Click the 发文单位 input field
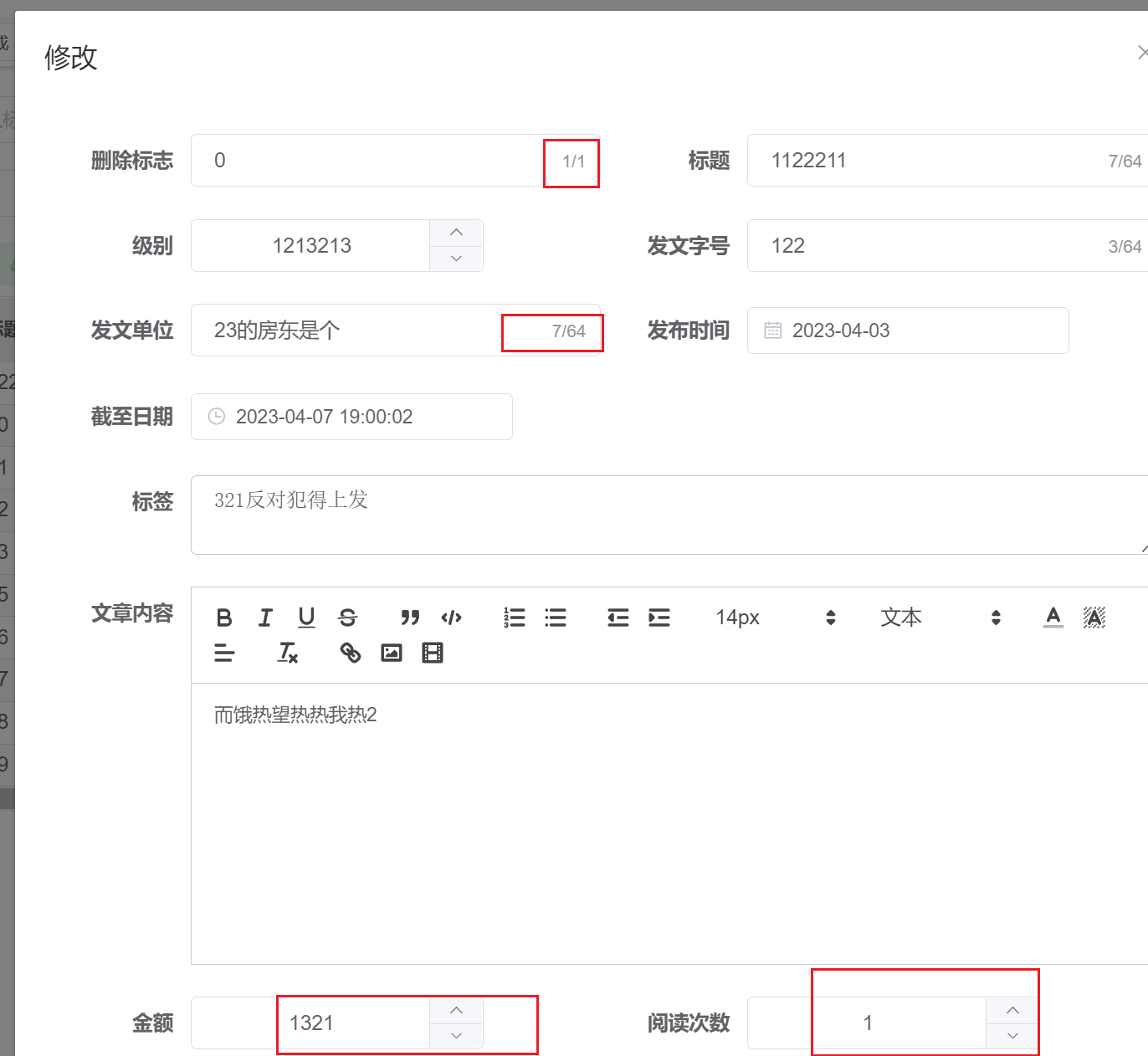1148x1056 pixels. [395, 331]
